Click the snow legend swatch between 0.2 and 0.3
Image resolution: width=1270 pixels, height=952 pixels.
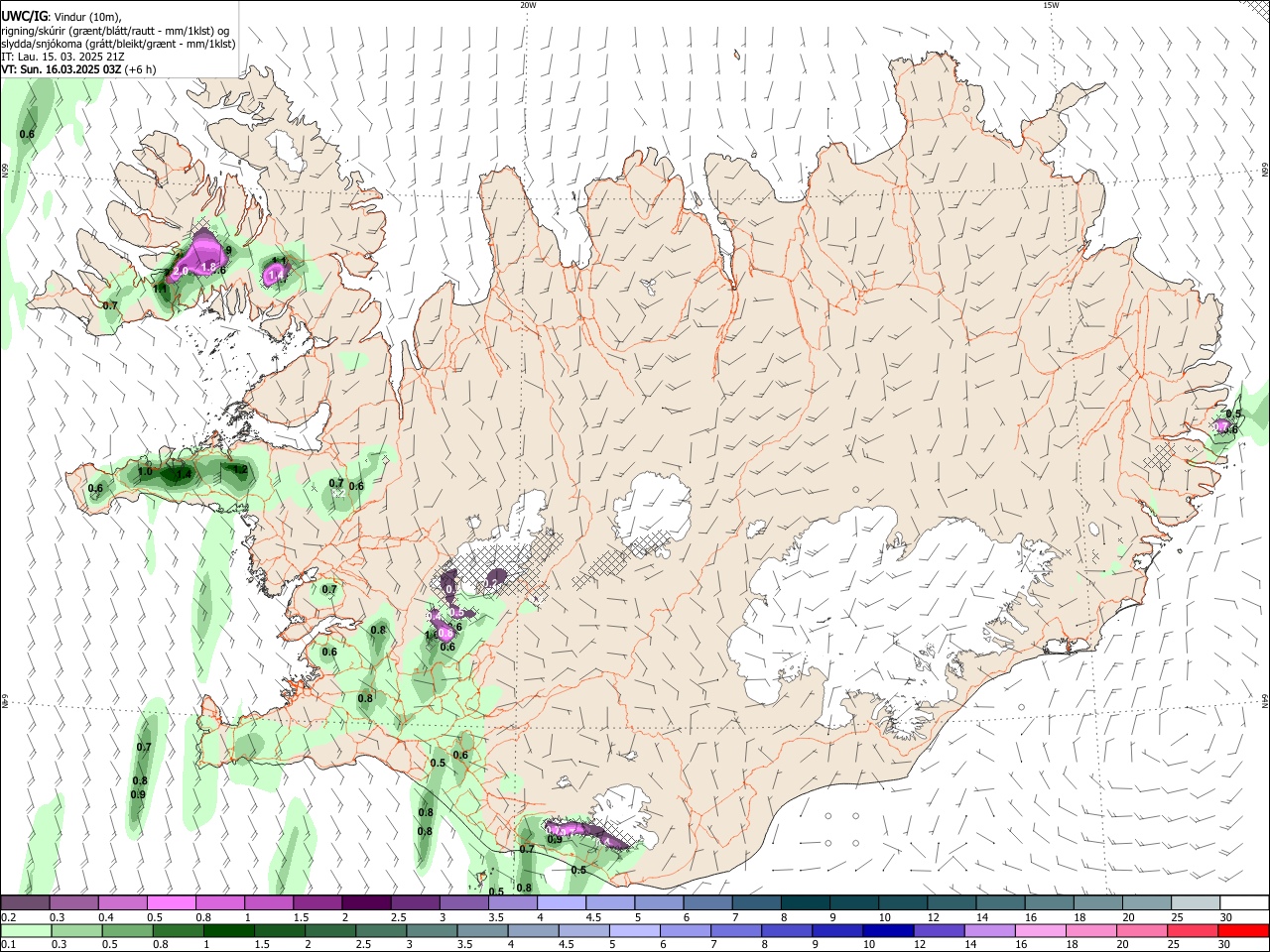26,903
